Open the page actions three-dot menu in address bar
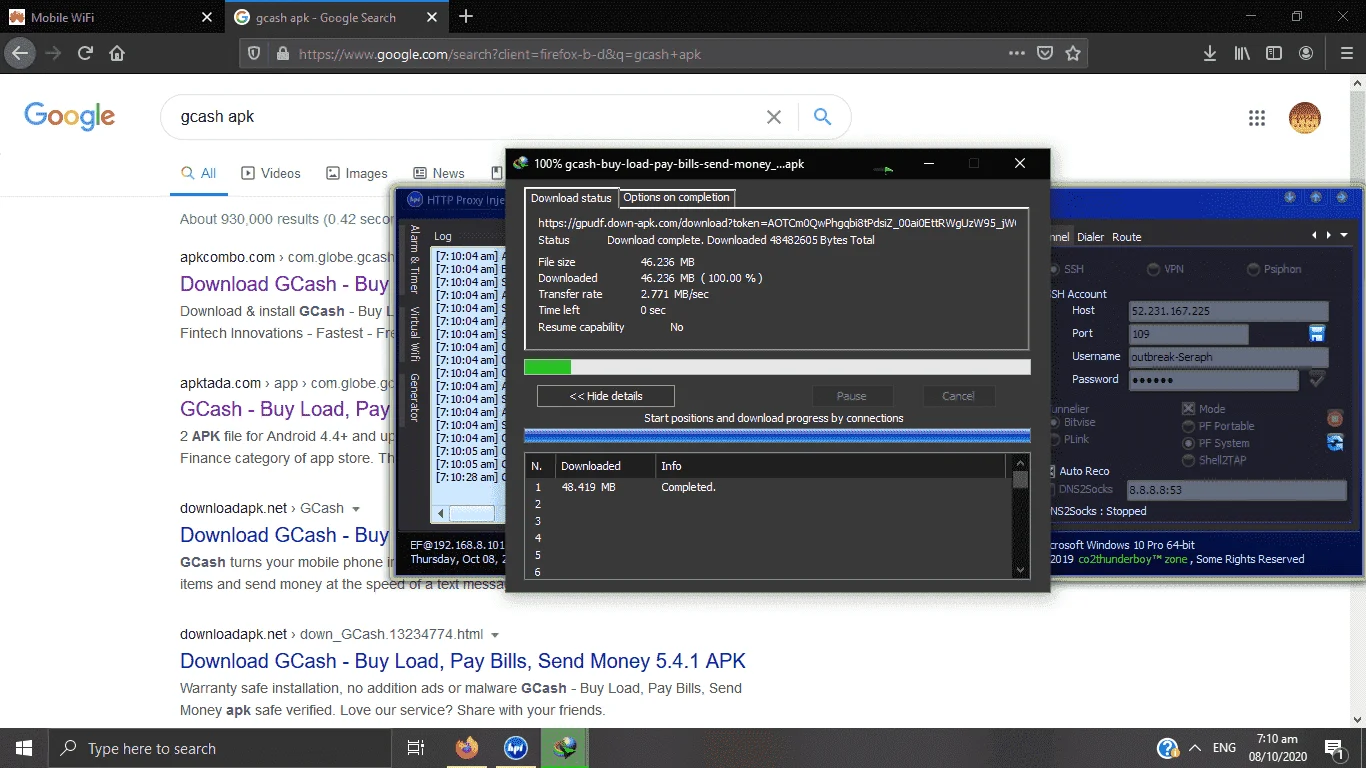This screenshot has height=768, width=1366. (x=1016, y=54)
